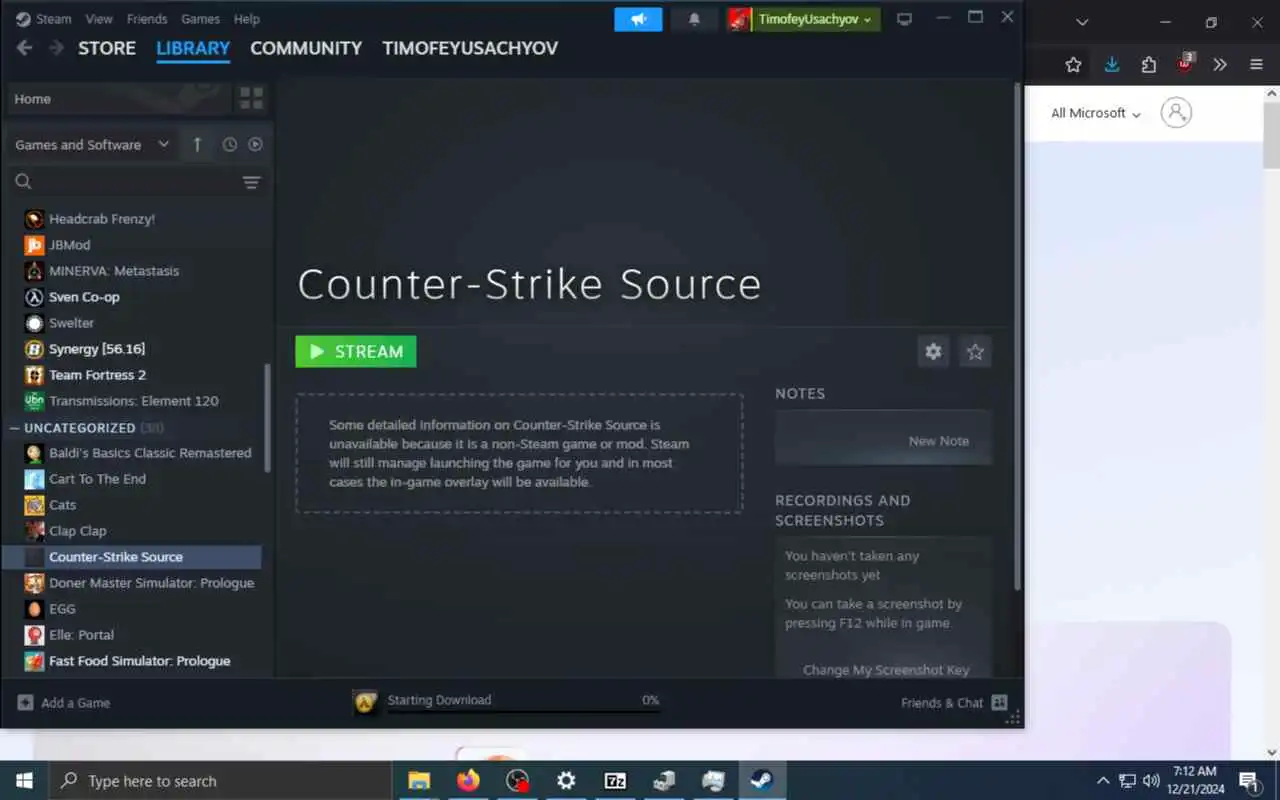
Task: Expand the Games and Software filter dropdown
Action: [92, 145]
